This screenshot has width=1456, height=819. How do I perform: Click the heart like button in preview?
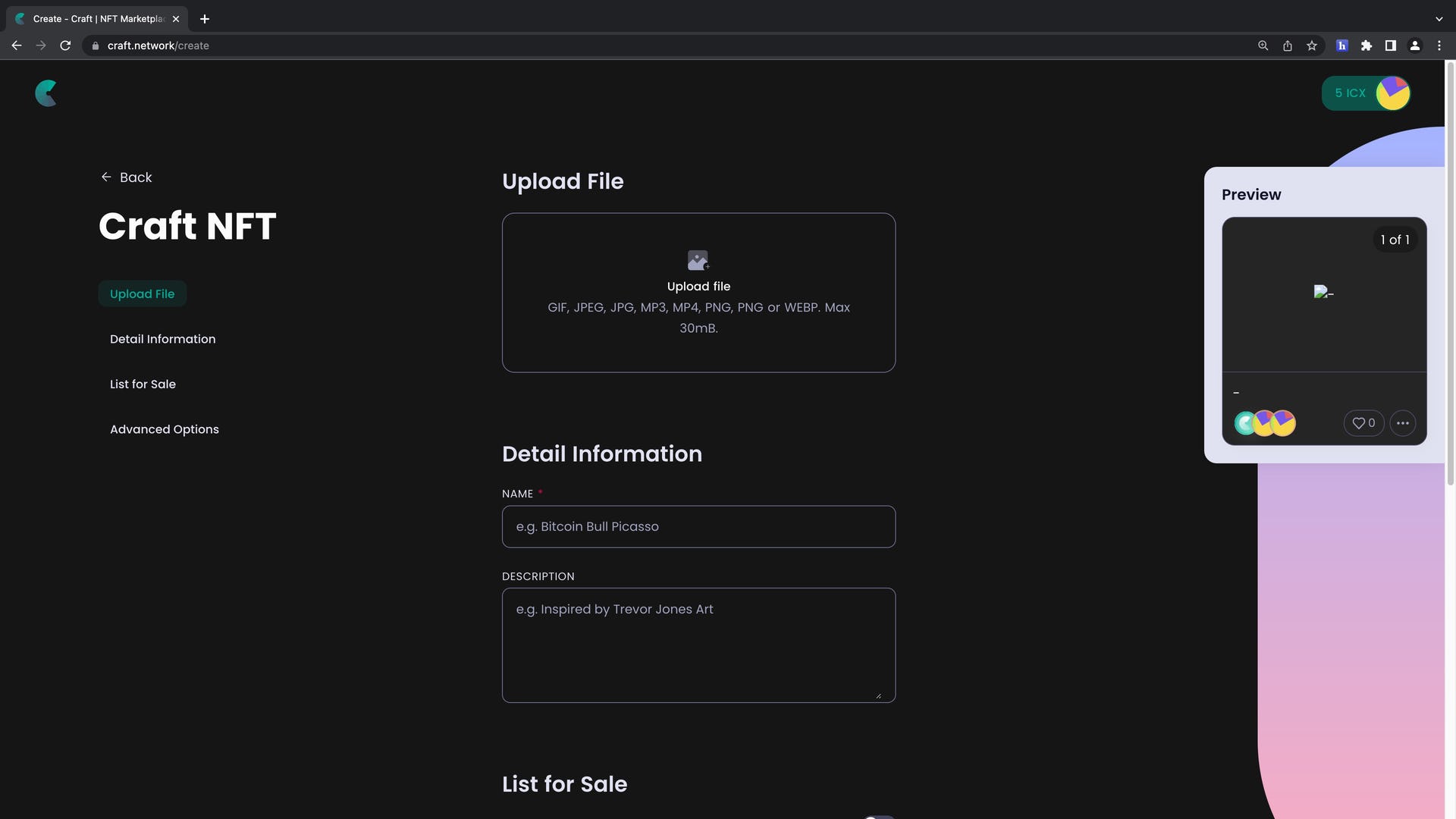click(1363, 423)
